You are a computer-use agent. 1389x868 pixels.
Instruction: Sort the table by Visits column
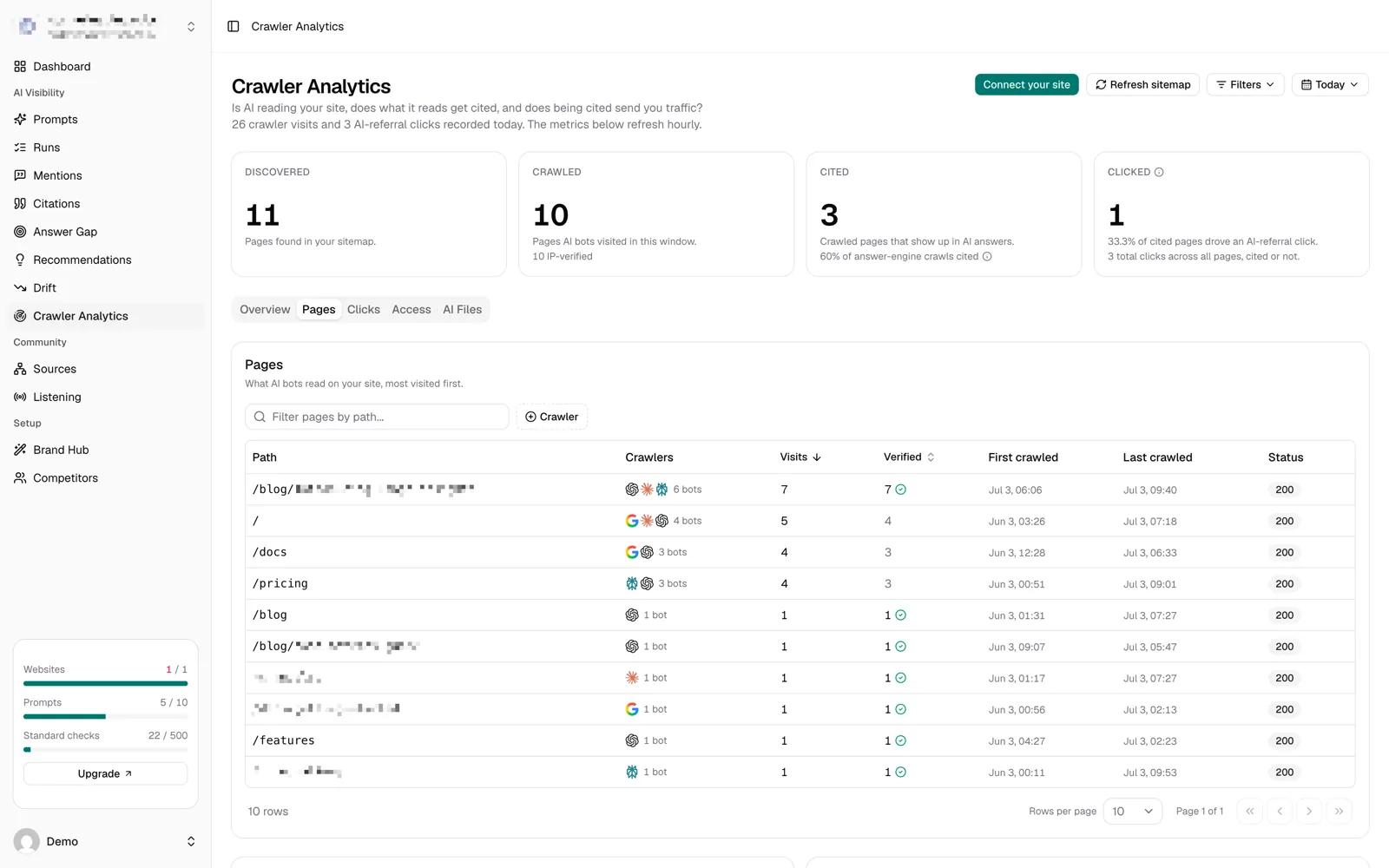click(800, 457)
